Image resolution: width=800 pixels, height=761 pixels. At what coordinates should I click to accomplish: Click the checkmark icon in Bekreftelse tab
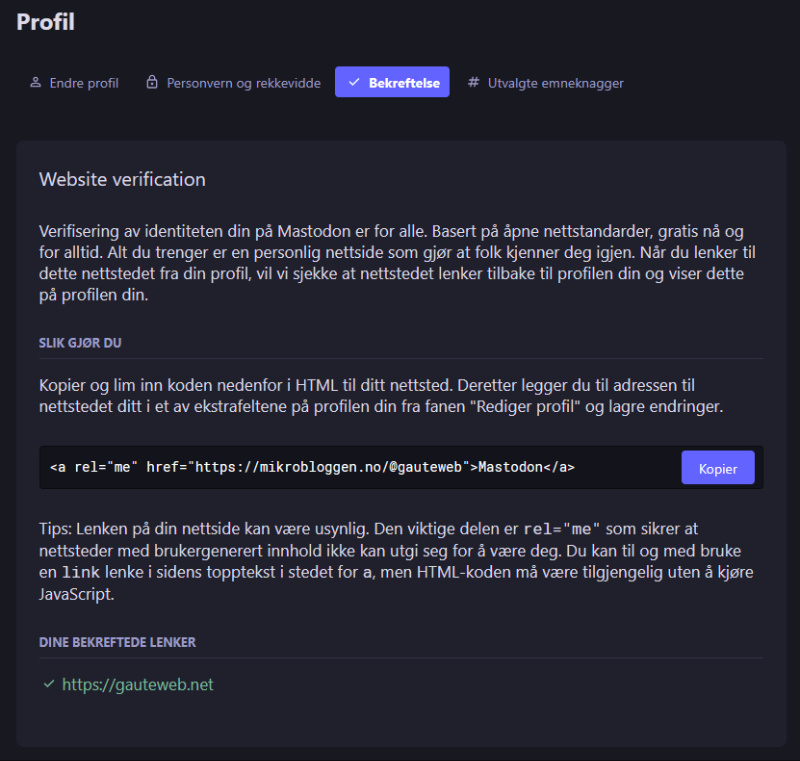click(354, 83)
